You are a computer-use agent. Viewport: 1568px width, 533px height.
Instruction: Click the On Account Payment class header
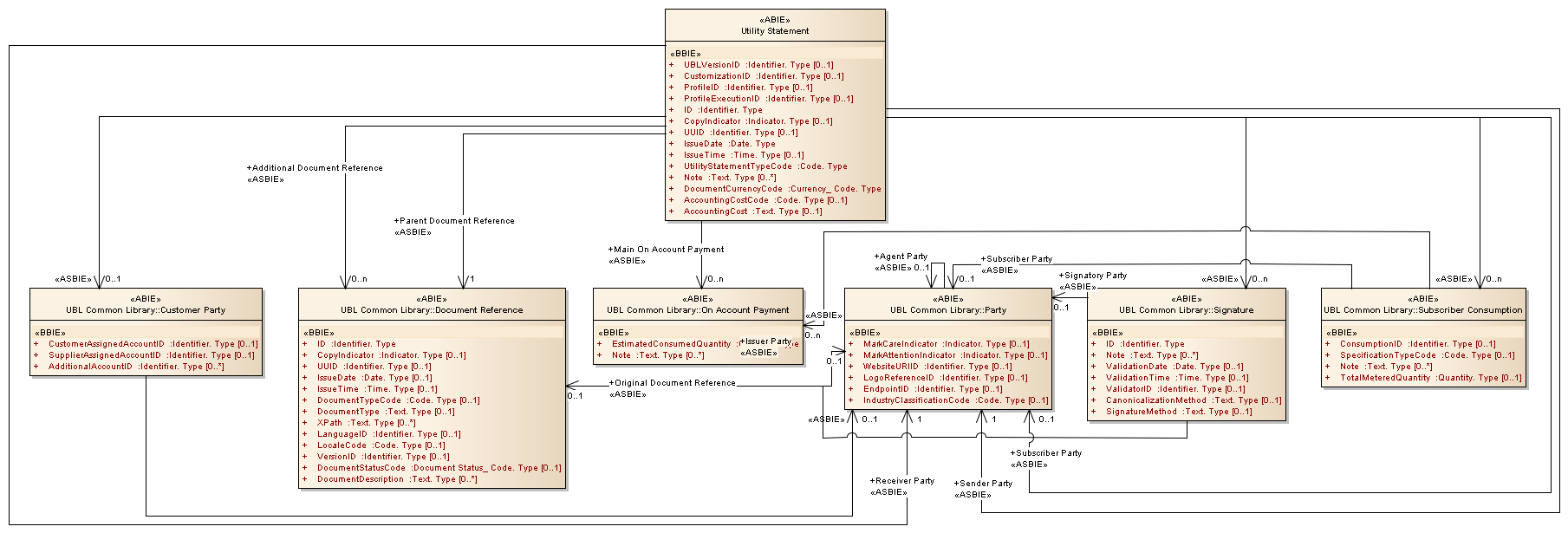(698, 309)
